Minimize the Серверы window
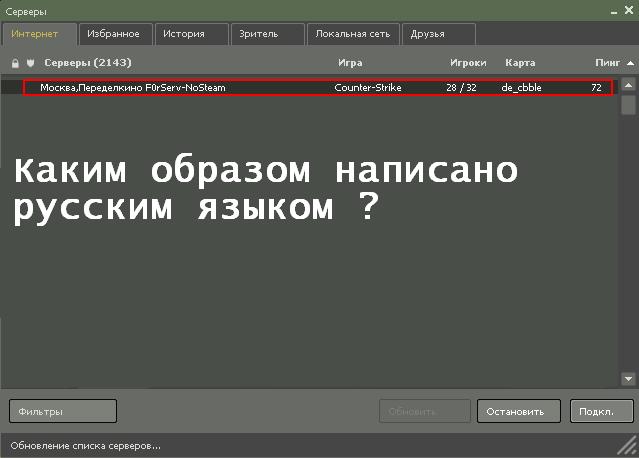Image resolution: width=639 pixels, height=458 pixels. [614, 12]
